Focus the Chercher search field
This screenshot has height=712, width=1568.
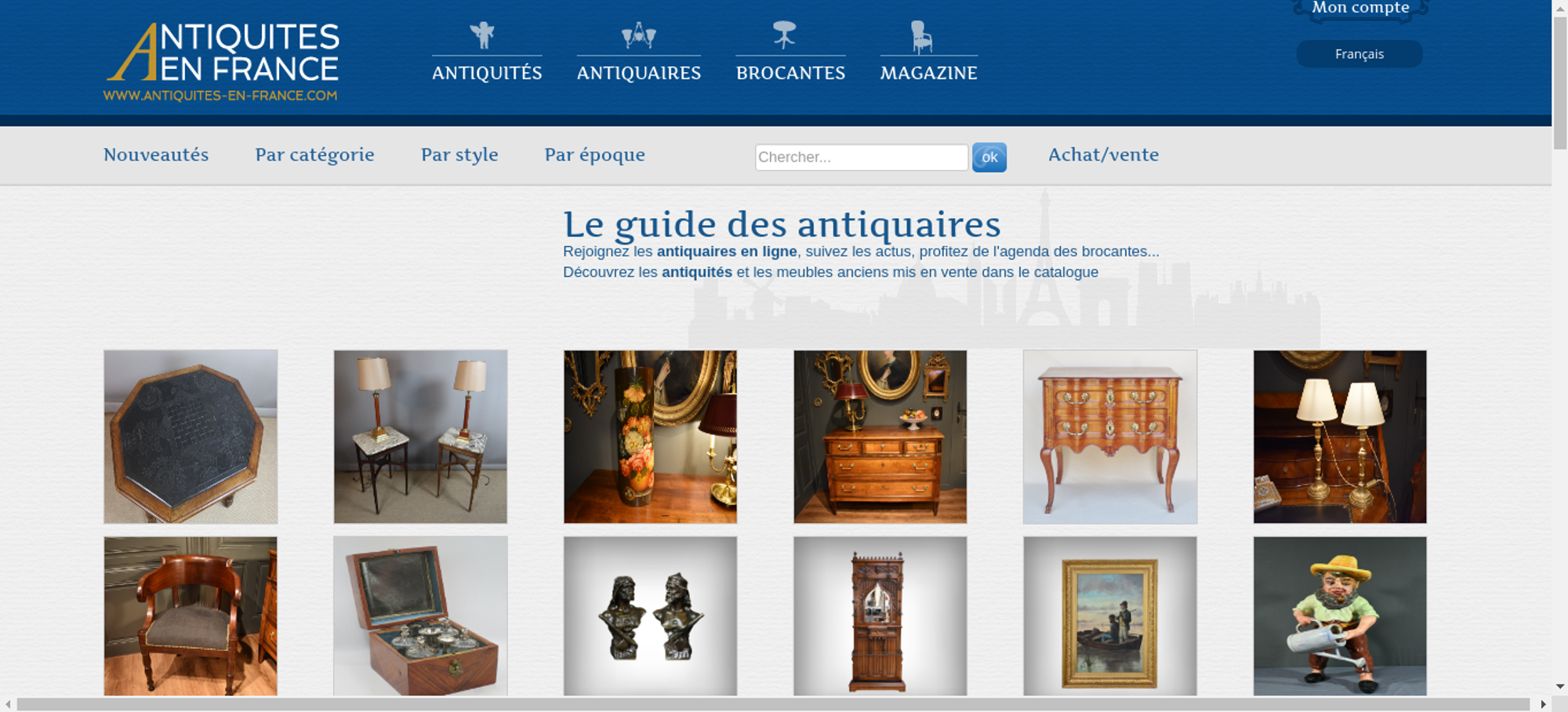pos(862,157)
